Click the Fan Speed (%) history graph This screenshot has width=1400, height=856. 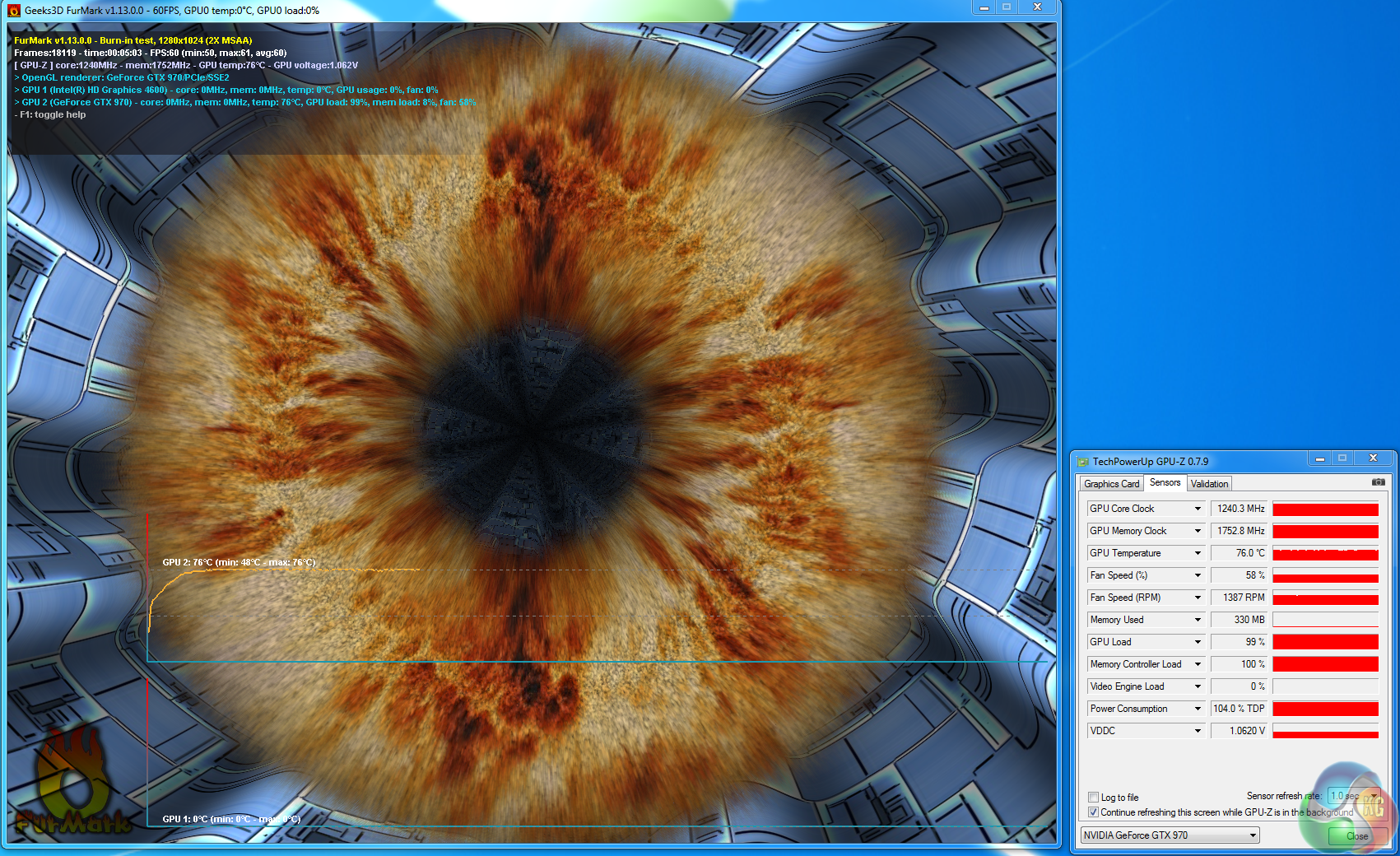click(1325, 575)
